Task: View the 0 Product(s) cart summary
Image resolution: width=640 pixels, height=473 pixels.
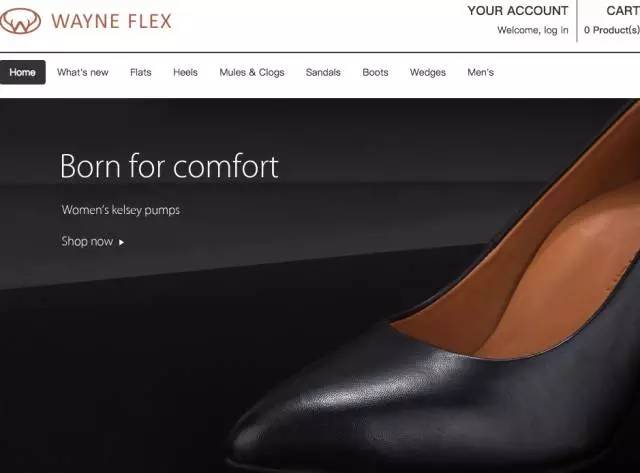Action: pyautogui.click(x=611, y=30)
